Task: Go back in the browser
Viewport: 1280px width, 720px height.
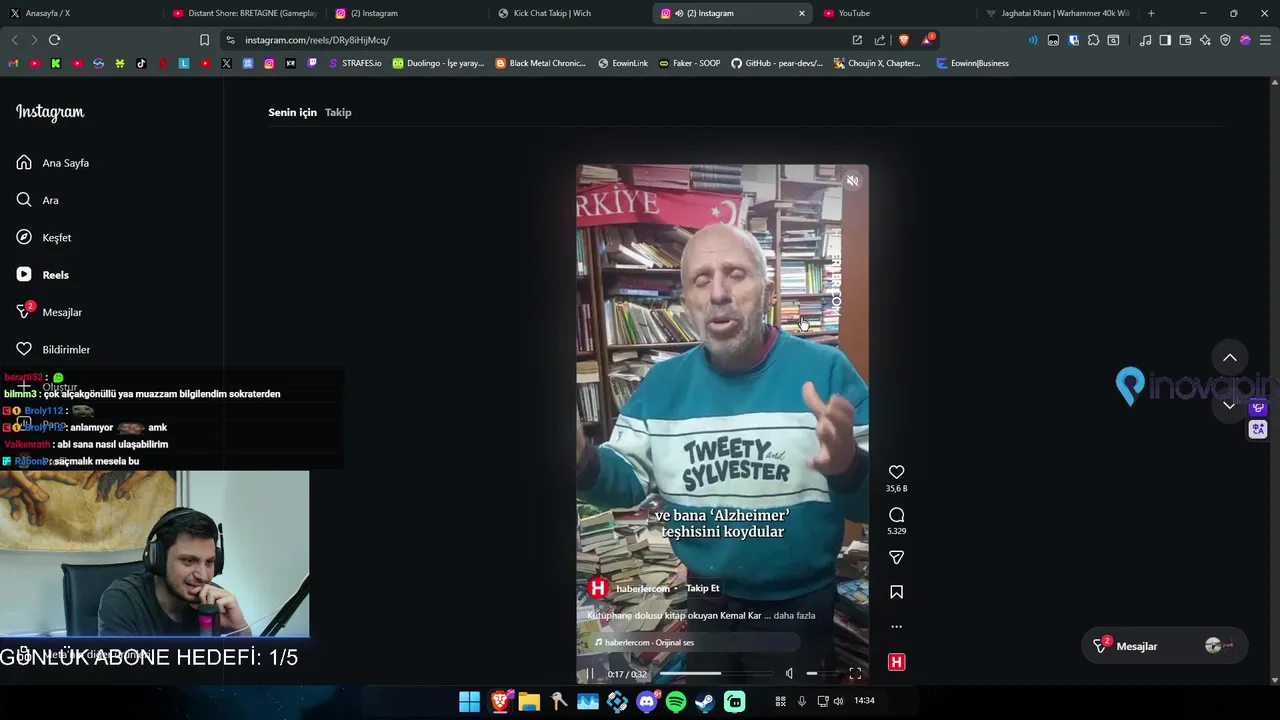Action: (x=14, y=40)
